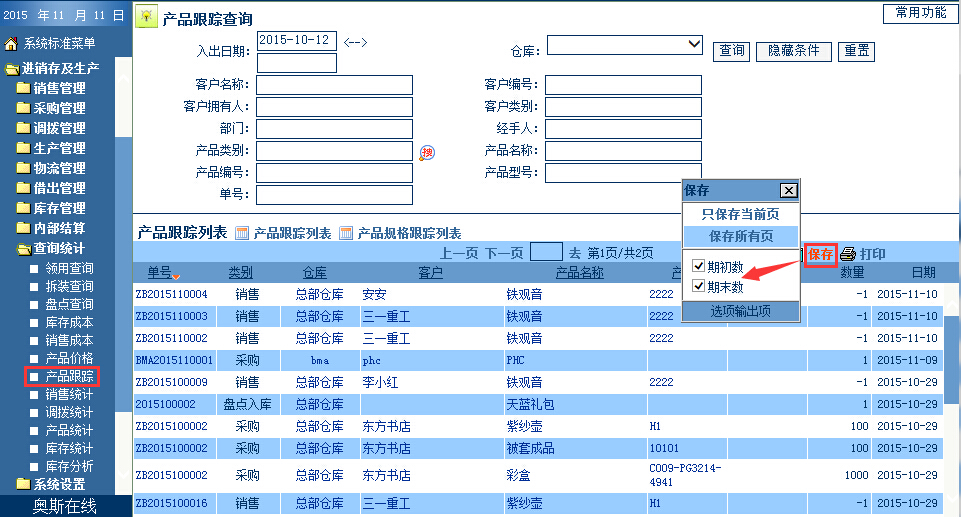Screen dimensions: 961x517
Task: Uncheck the 期初数 checkbox
Action: [x=699, y=266]
